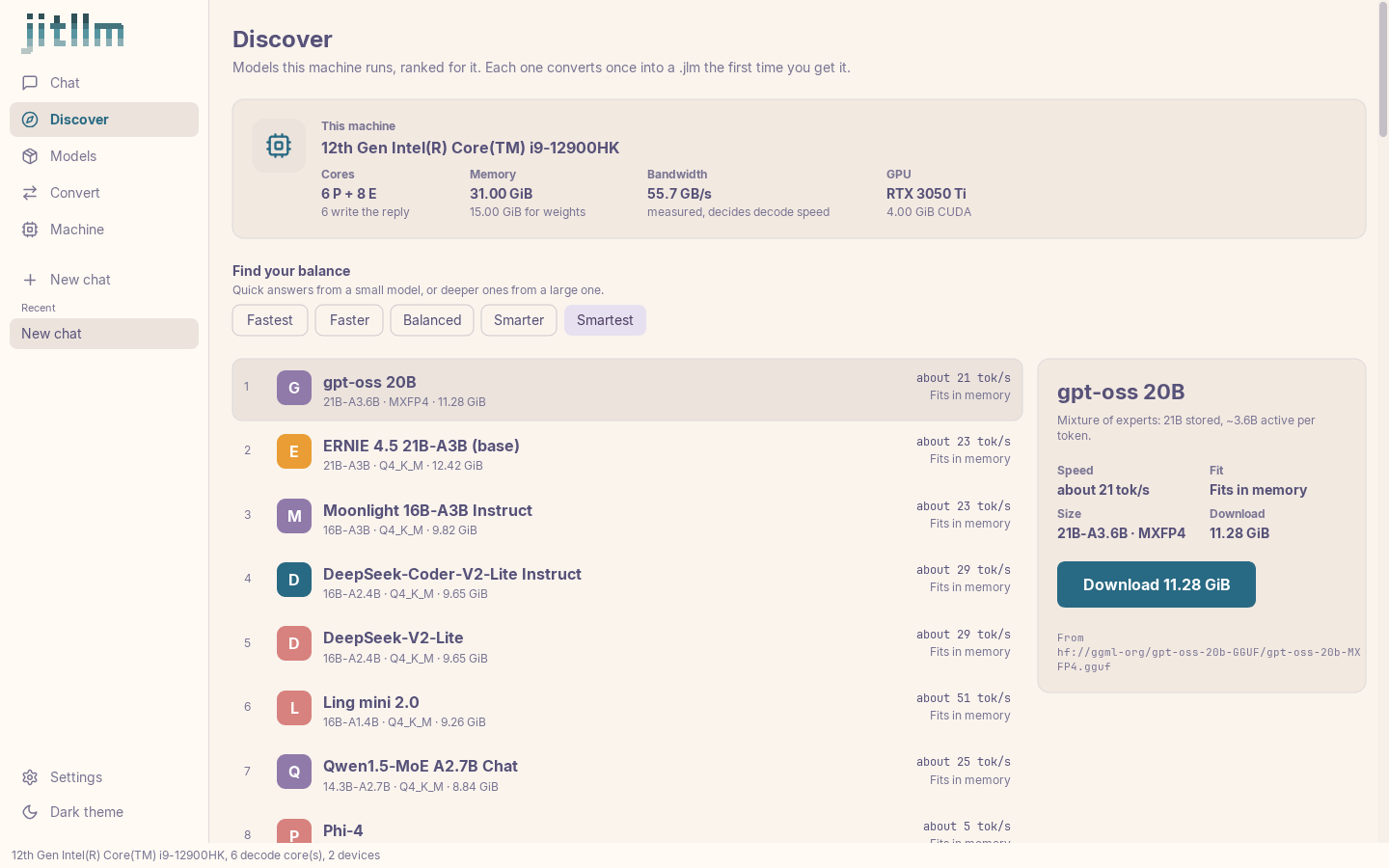The image size is (1389, 868).
Task: Click the '12th Gen Intel(R) Core(TM) i9-12900HK' machine title
Action: coord(471,148)
